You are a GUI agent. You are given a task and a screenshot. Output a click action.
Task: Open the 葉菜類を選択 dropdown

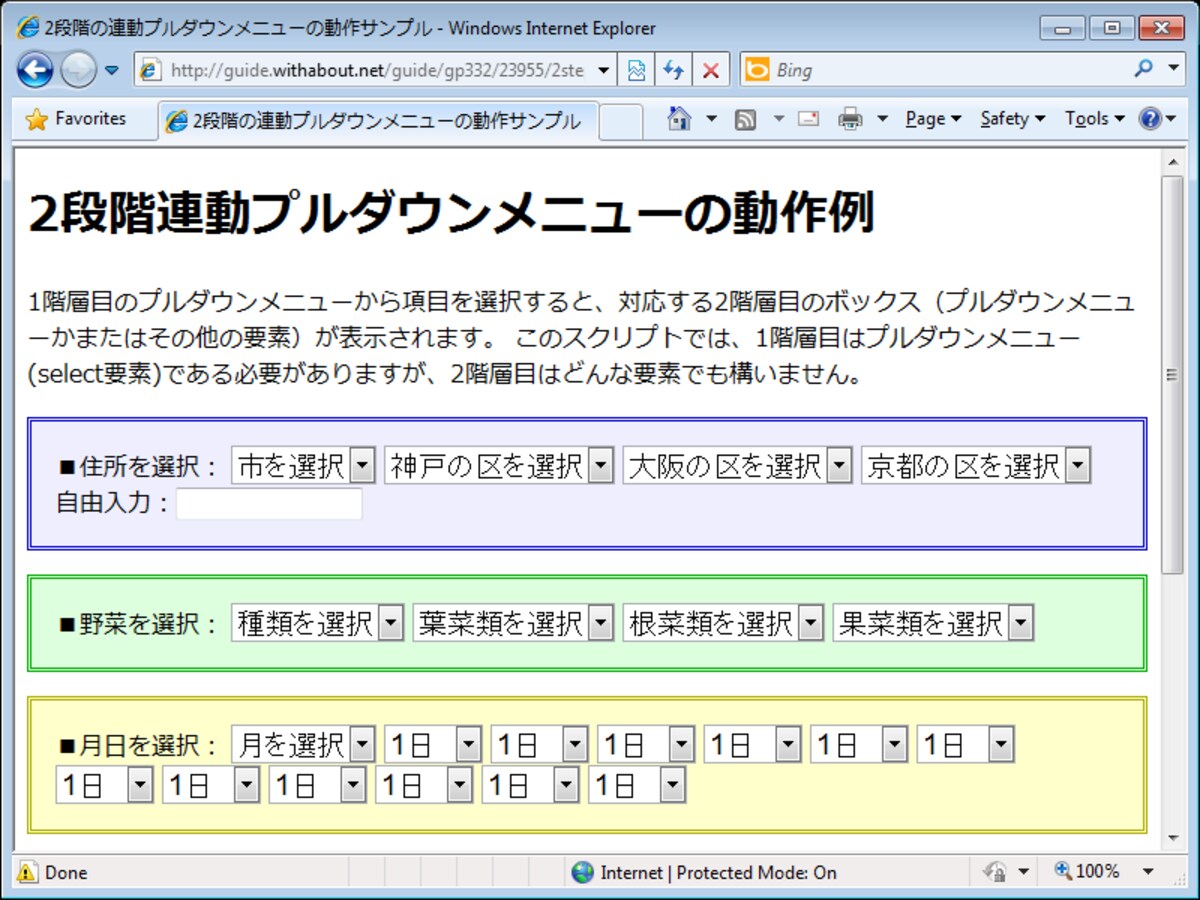(x=513, y=623)
